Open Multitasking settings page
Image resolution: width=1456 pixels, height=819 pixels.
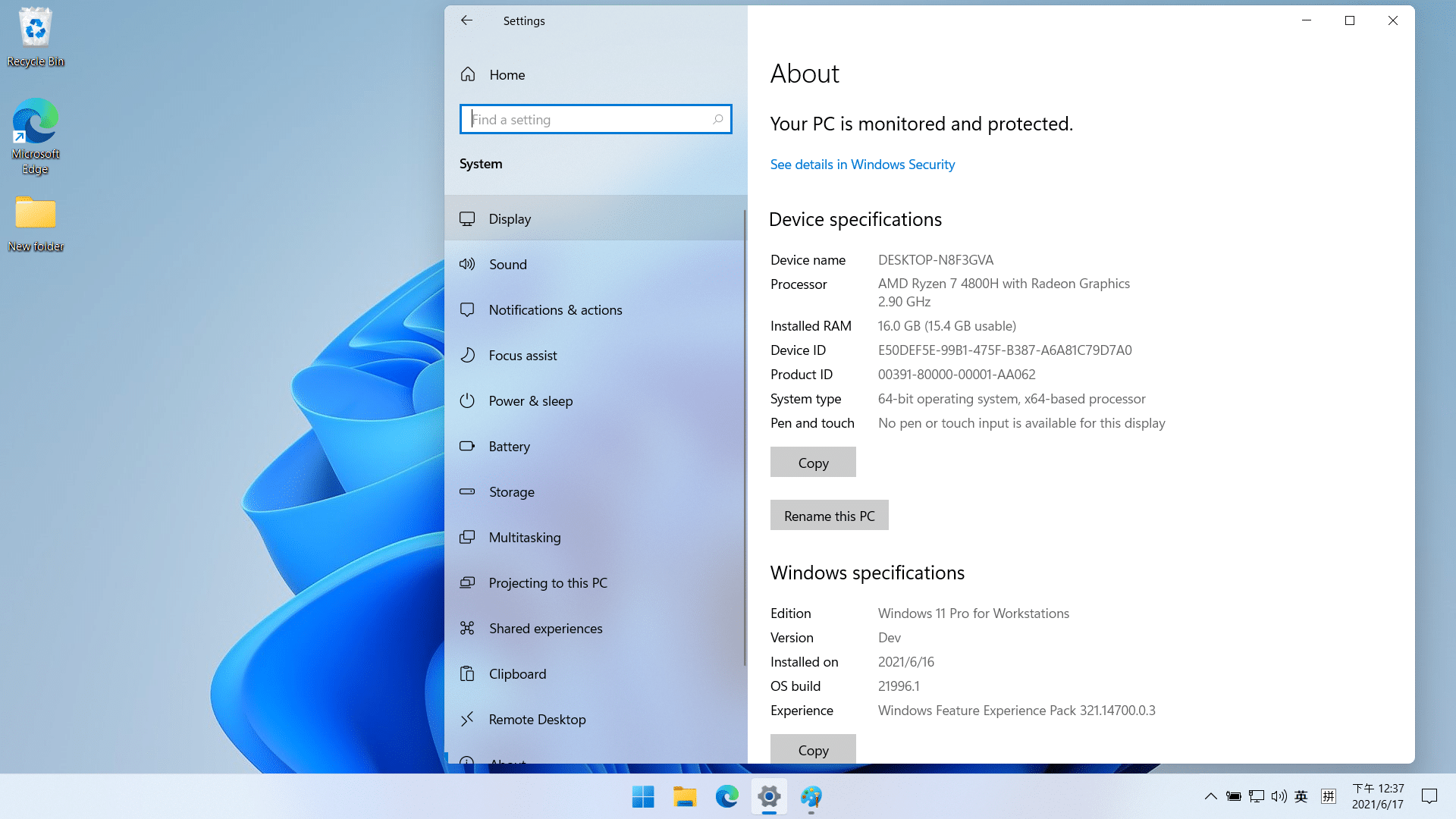point(595,537)
